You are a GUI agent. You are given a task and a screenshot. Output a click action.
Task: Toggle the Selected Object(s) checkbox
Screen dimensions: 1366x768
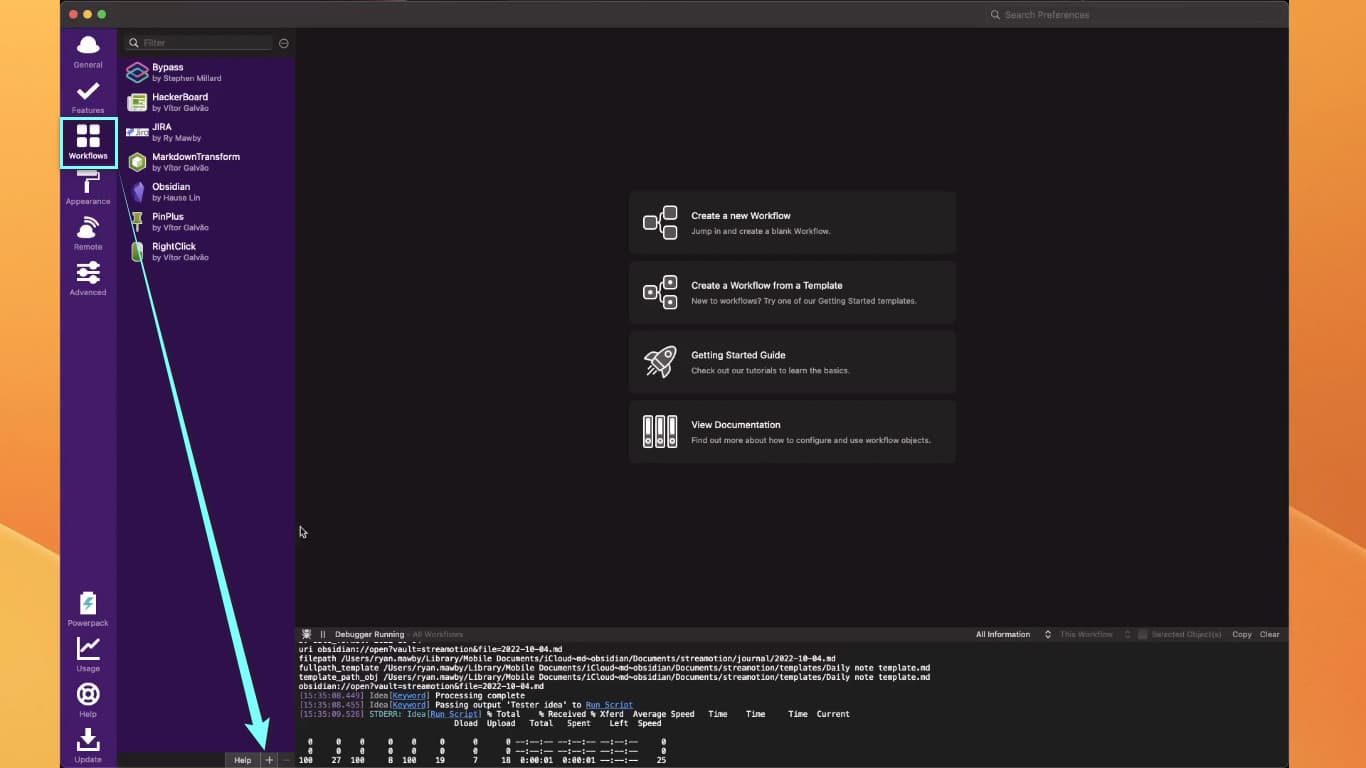(1144, 634)
